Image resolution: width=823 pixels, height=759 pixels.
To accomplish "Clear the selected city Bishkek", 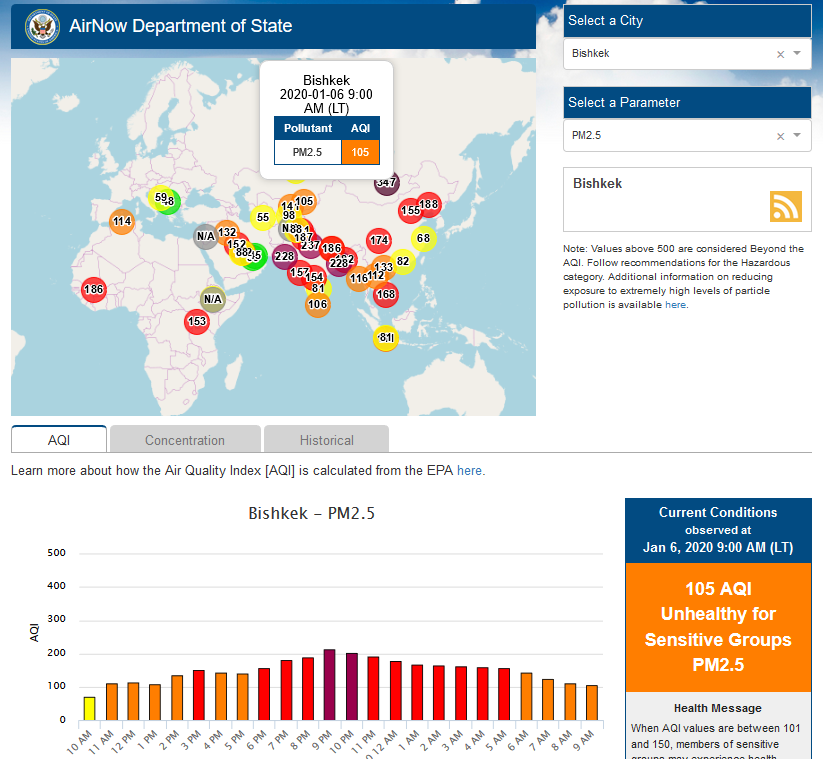I will (x=780, y=54).
